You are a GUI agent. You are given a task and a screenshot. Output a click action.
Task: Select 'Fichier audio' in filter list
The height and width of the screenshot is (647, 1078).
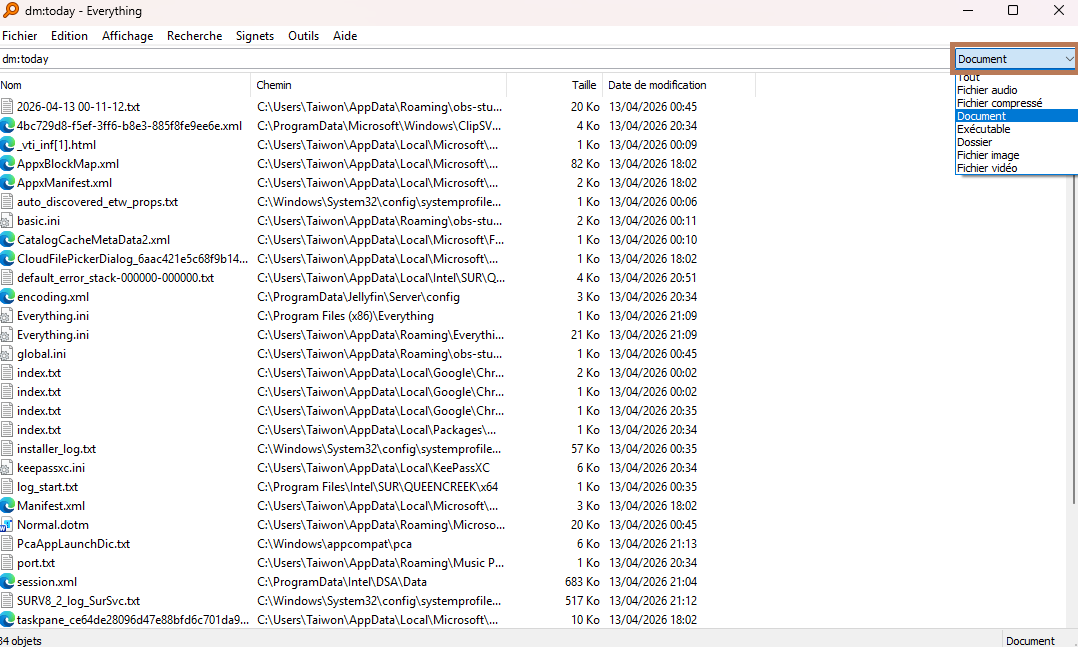point(987,90)
